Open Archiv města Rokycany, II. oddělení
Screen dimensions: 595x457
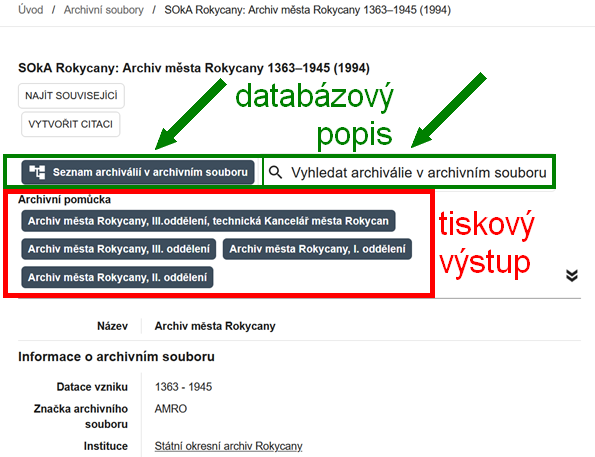tap(117, 277)
